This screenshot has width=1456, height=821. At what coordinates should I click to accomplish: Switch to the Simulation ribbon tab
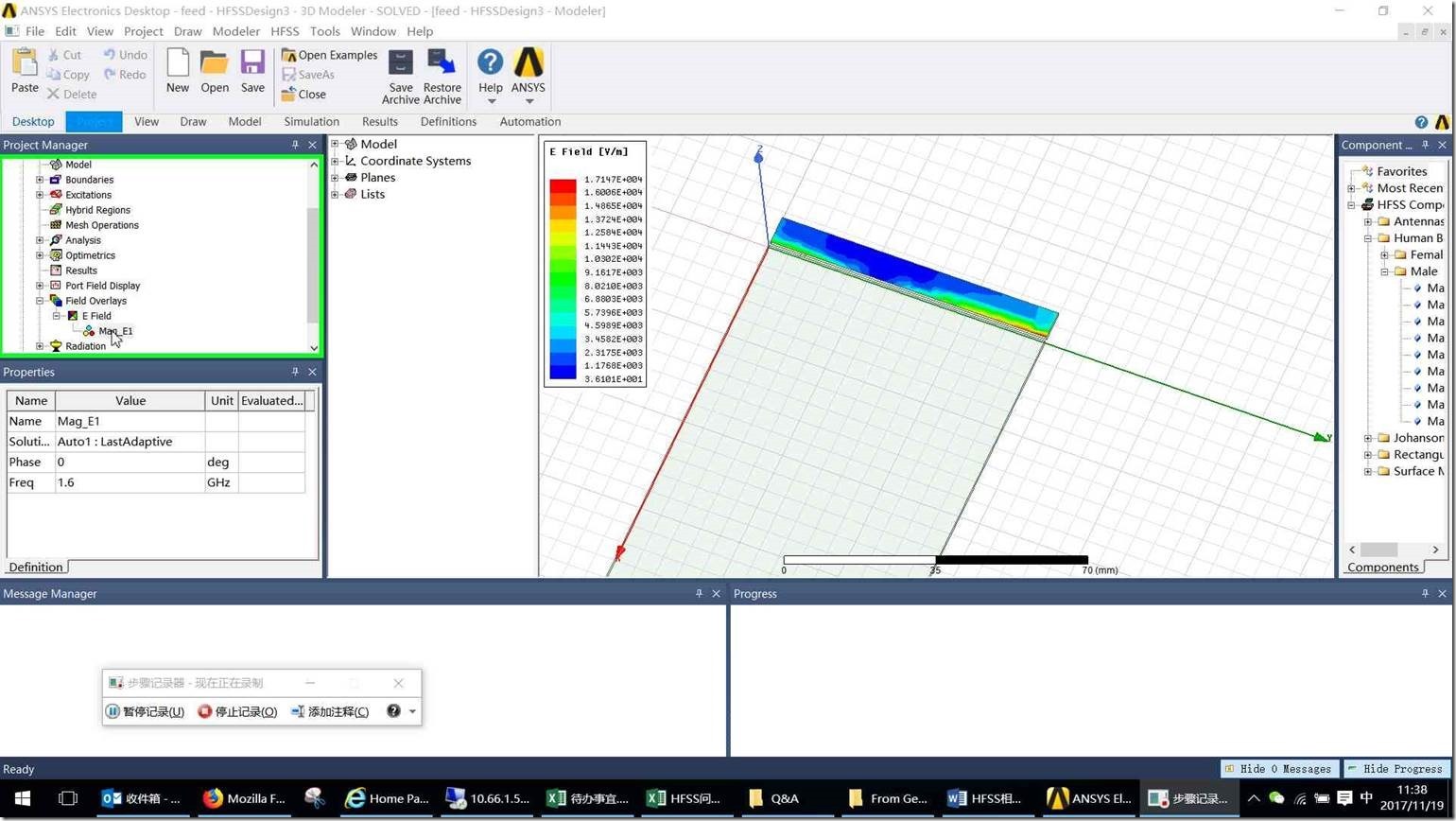click(x=311, y=122)
